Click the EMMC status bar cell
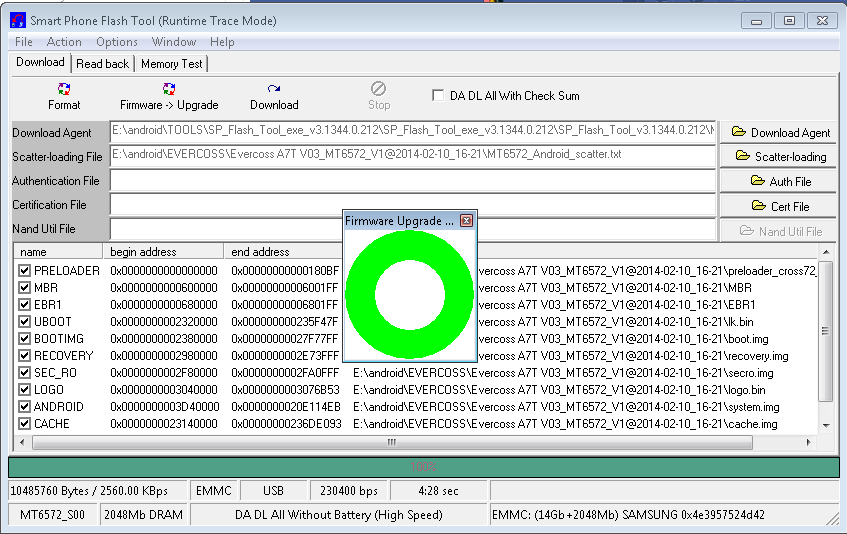The width and height of the screenshot is (847, 534). (213, 491)
